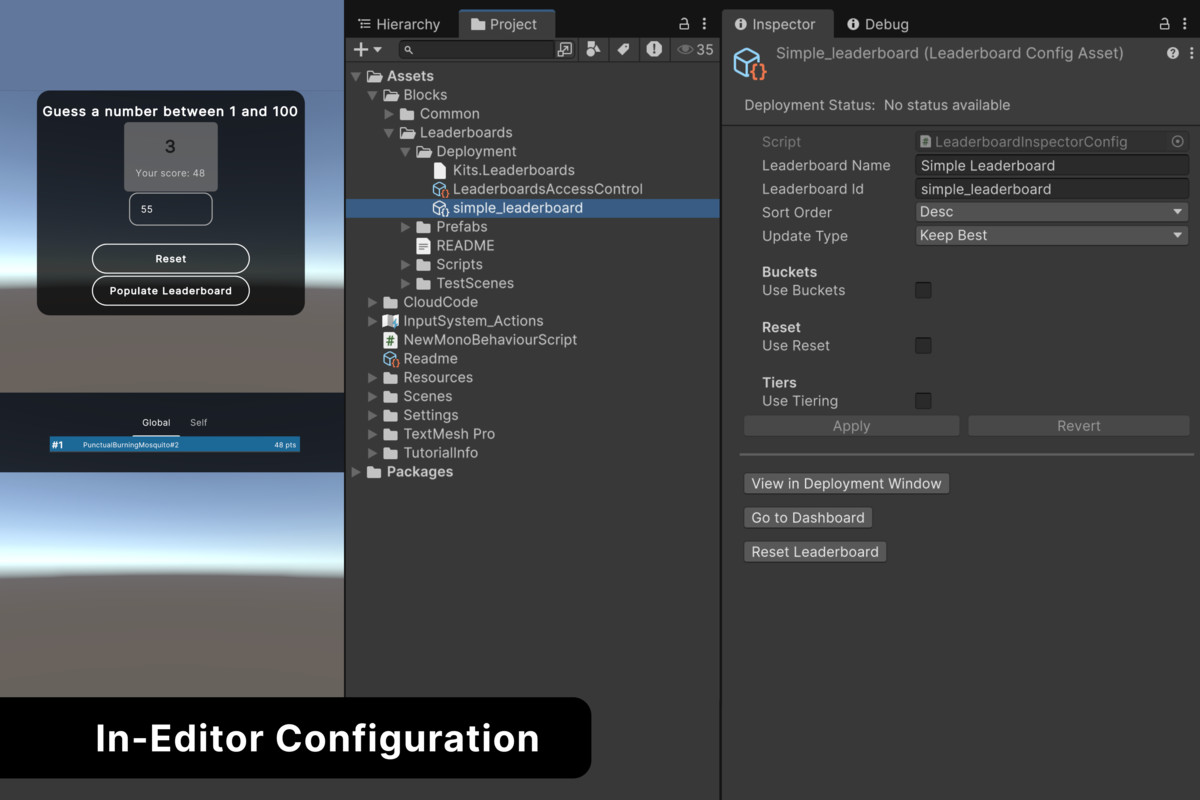The image size is (1200, 800).
Task: Open the component menu beside the help icon
Action: (1190, 53)
